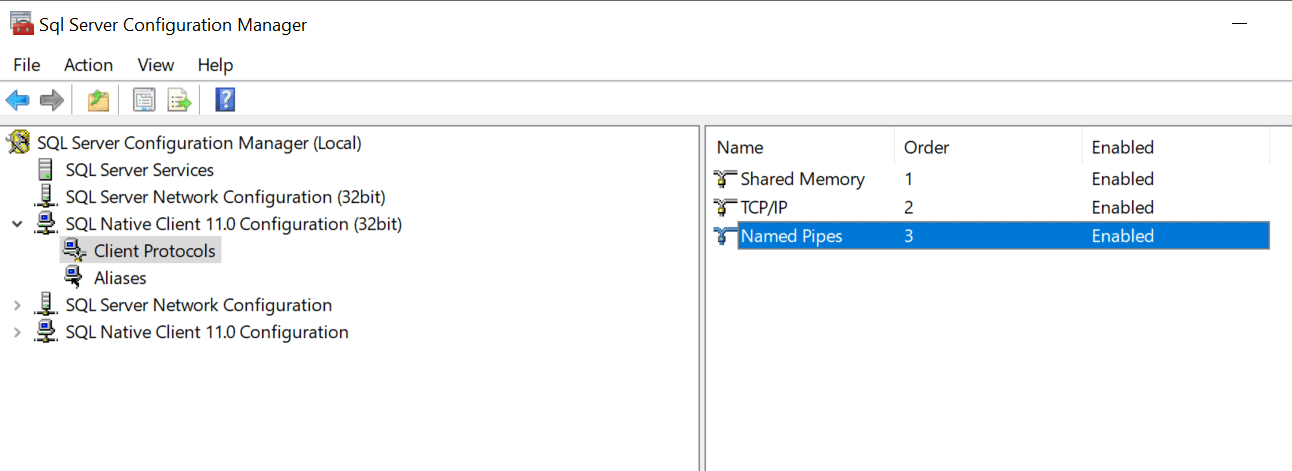Select SQL Server Network Configuration without 32bit
1292x471 pixels.
click(x=199, y=305)
